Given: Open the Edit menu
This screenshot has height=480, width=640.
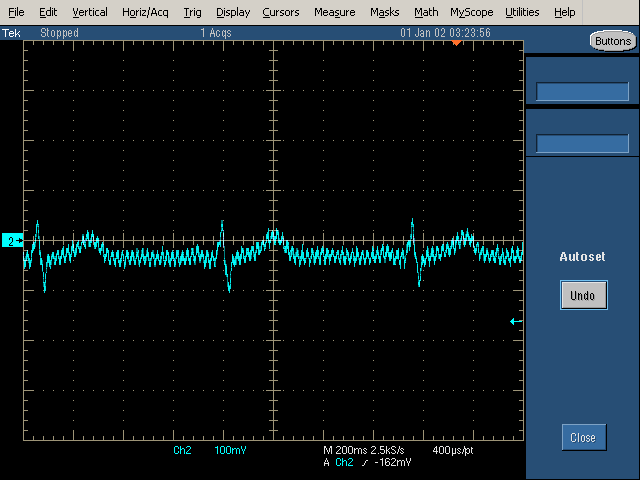Looking at the screenshot, I should tap(48, 12).
